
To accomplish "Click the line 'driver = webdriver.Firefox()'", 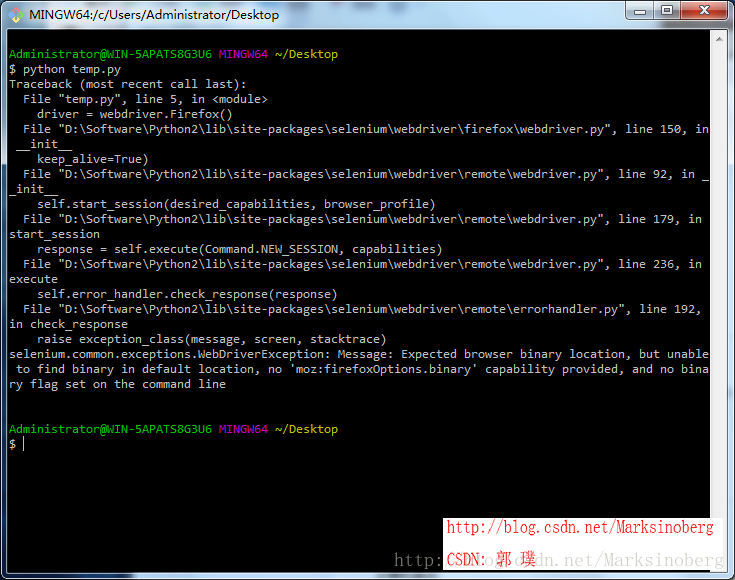I will [135, 114].
